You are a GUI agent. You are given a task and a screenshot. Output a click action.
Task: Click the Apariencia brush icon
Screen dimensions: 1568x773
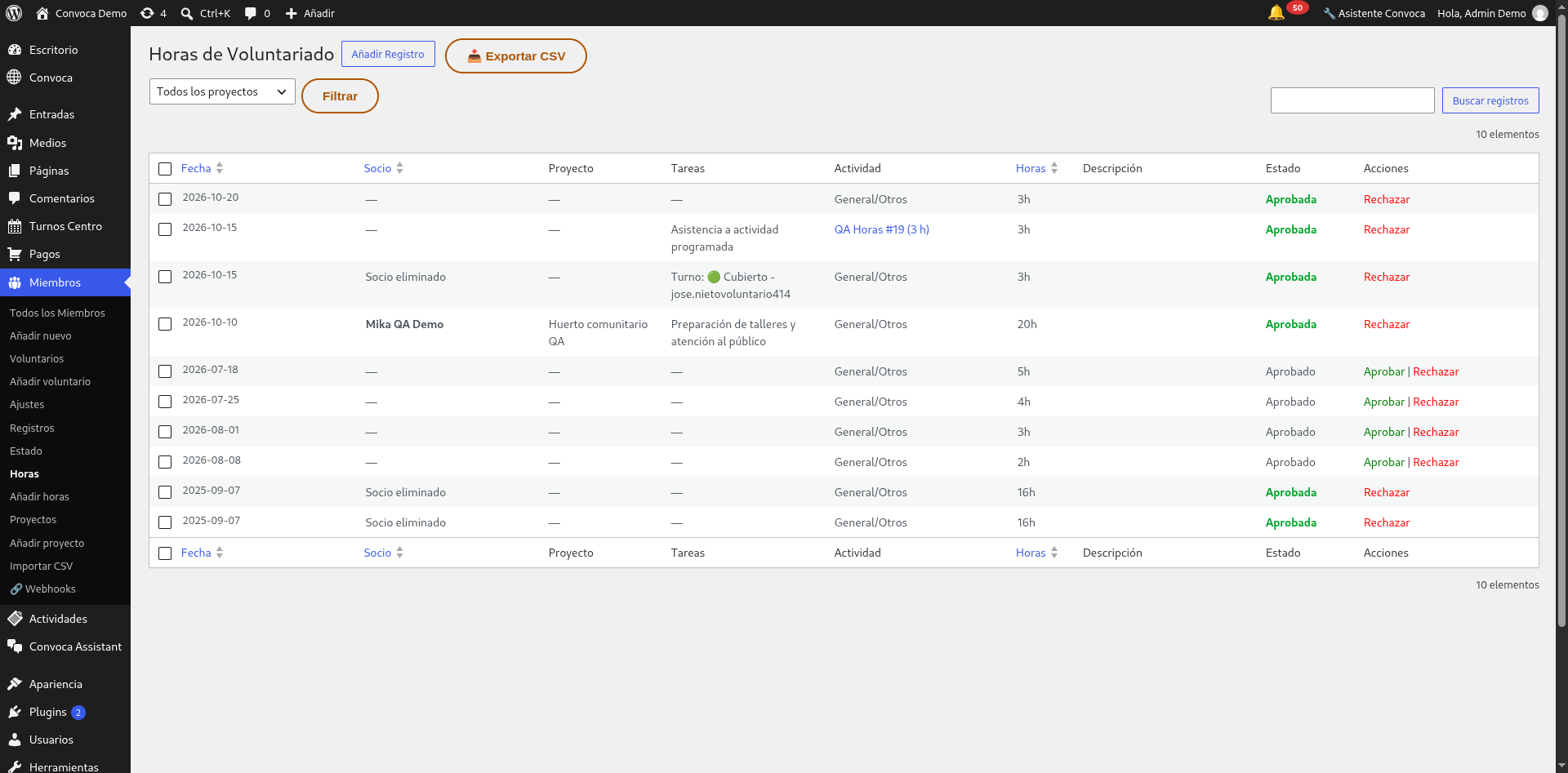click(x=15, y=684)
